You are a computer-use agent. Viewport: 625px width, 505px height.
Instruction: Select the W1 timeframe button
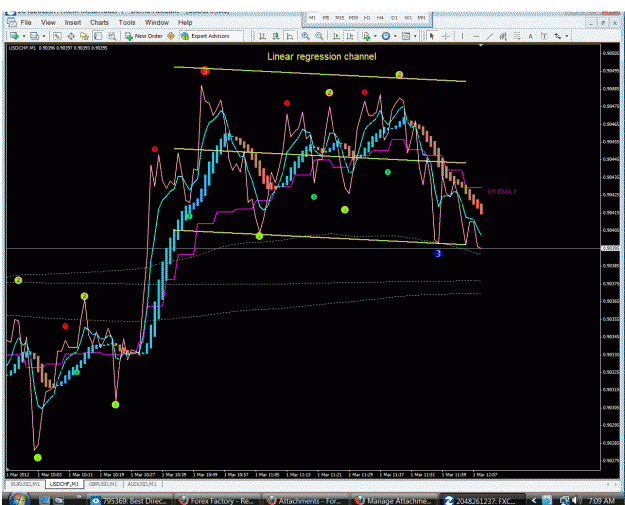coord(408,18)
